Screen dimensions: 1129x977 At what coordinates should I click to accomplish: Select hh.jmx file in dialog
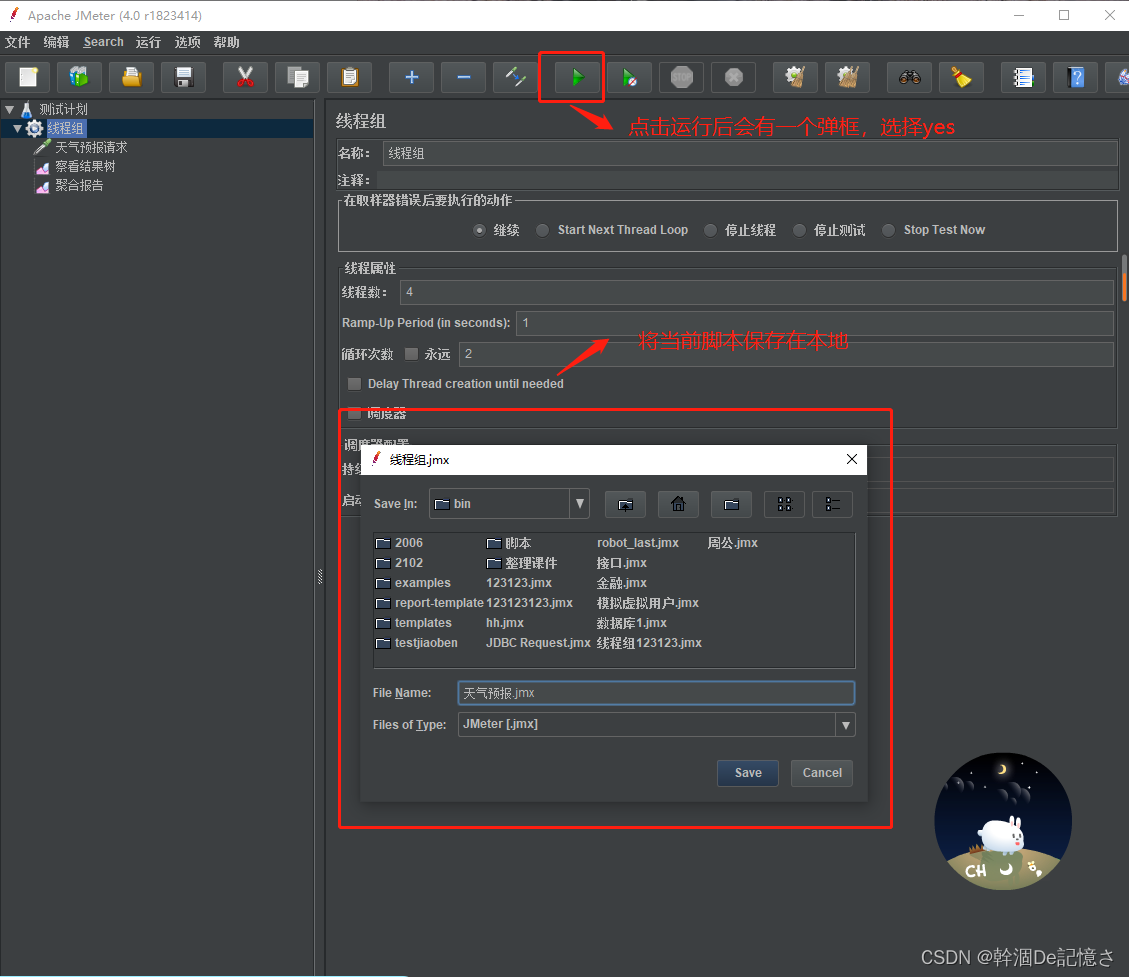[x=505, y=623]
